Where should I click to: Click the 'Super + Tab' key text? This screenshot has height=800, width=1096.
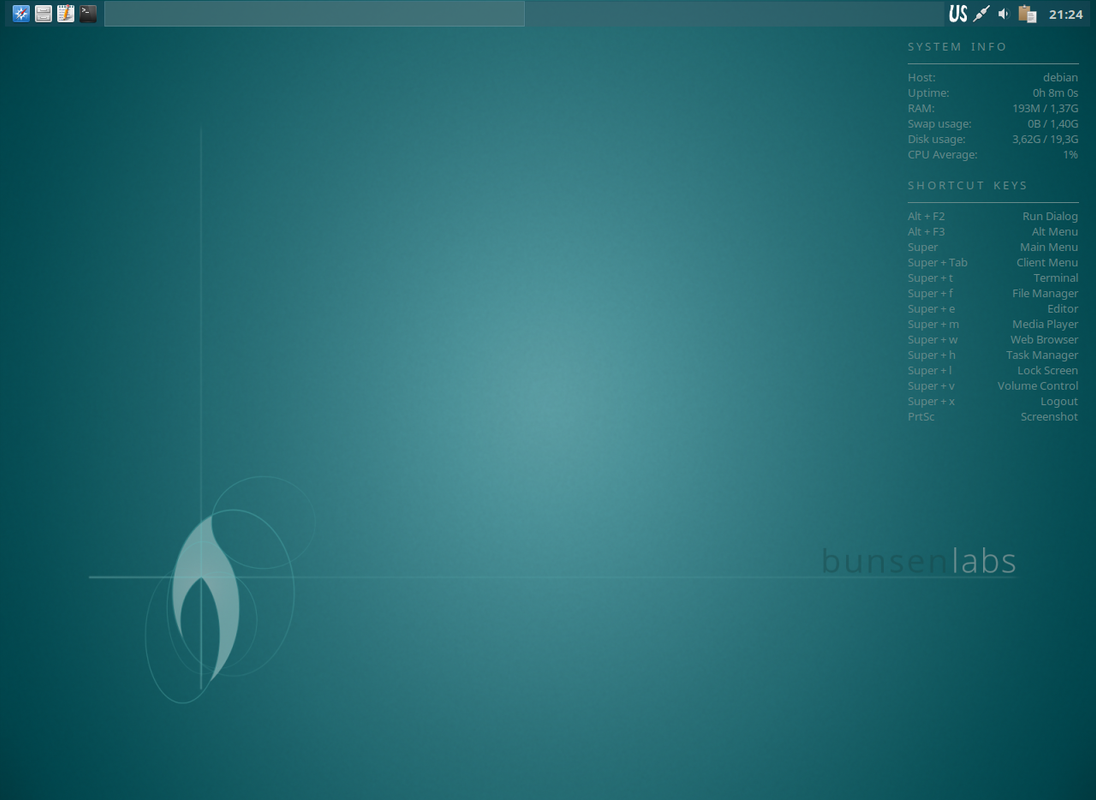[937, 263]
